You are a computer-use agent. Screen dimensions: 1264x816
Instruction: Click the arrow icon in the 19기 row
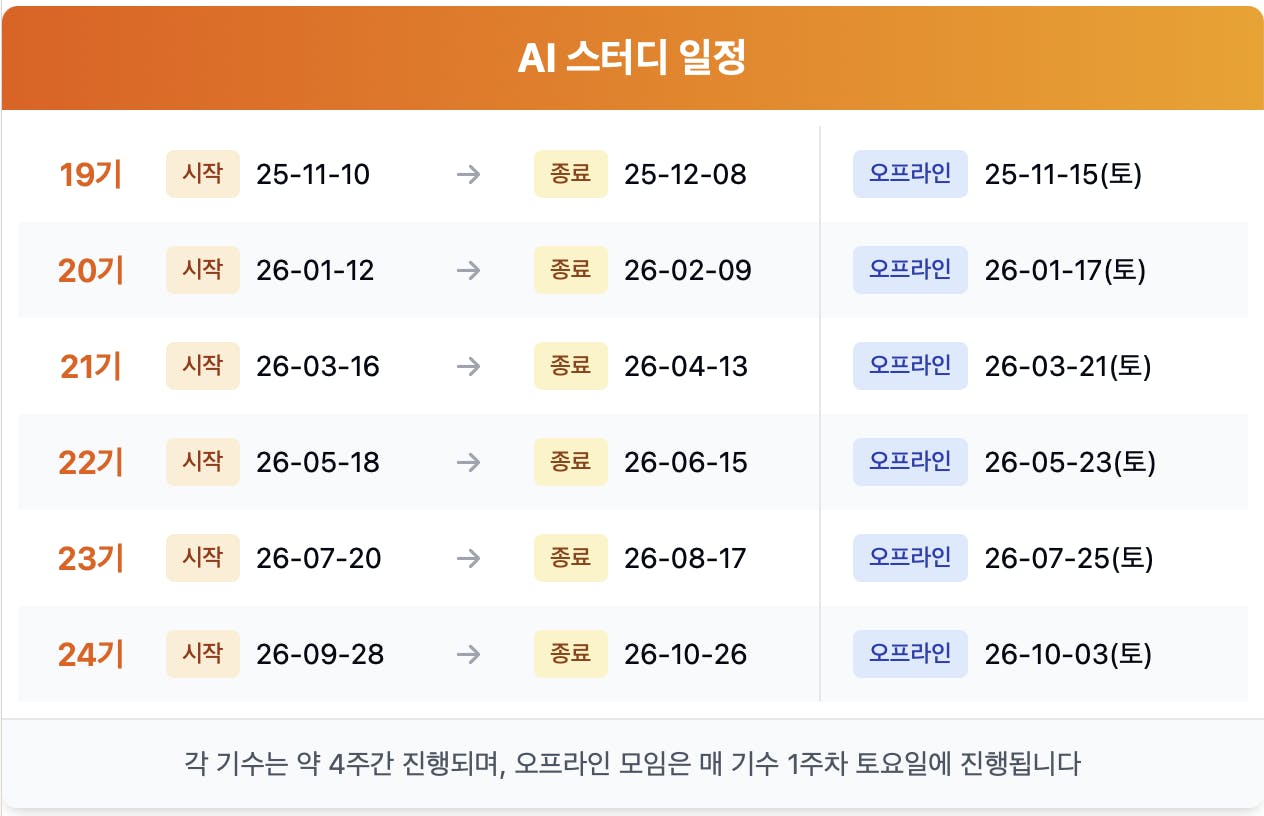coord(468,175)
